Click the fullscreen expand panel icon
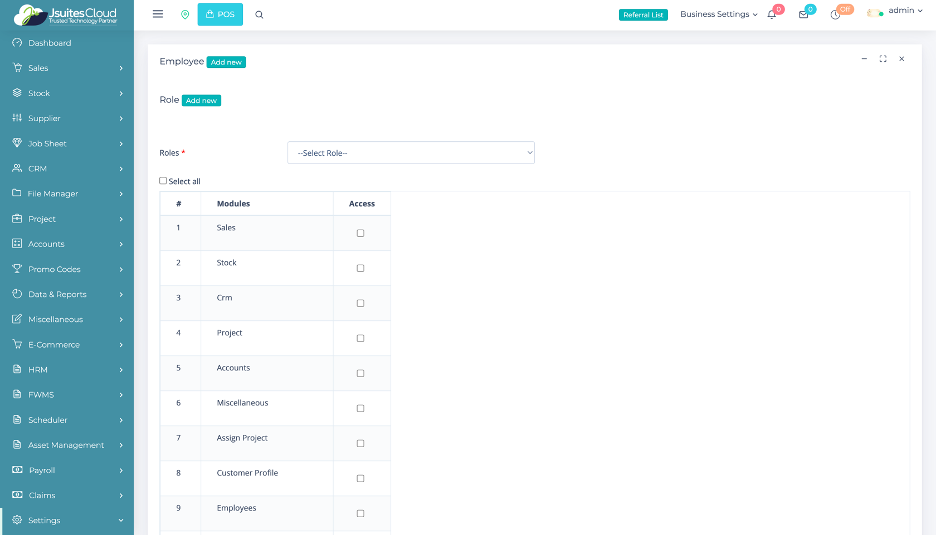Image resolution: width=936 pixels, height=536 pixels. [883, 59]
